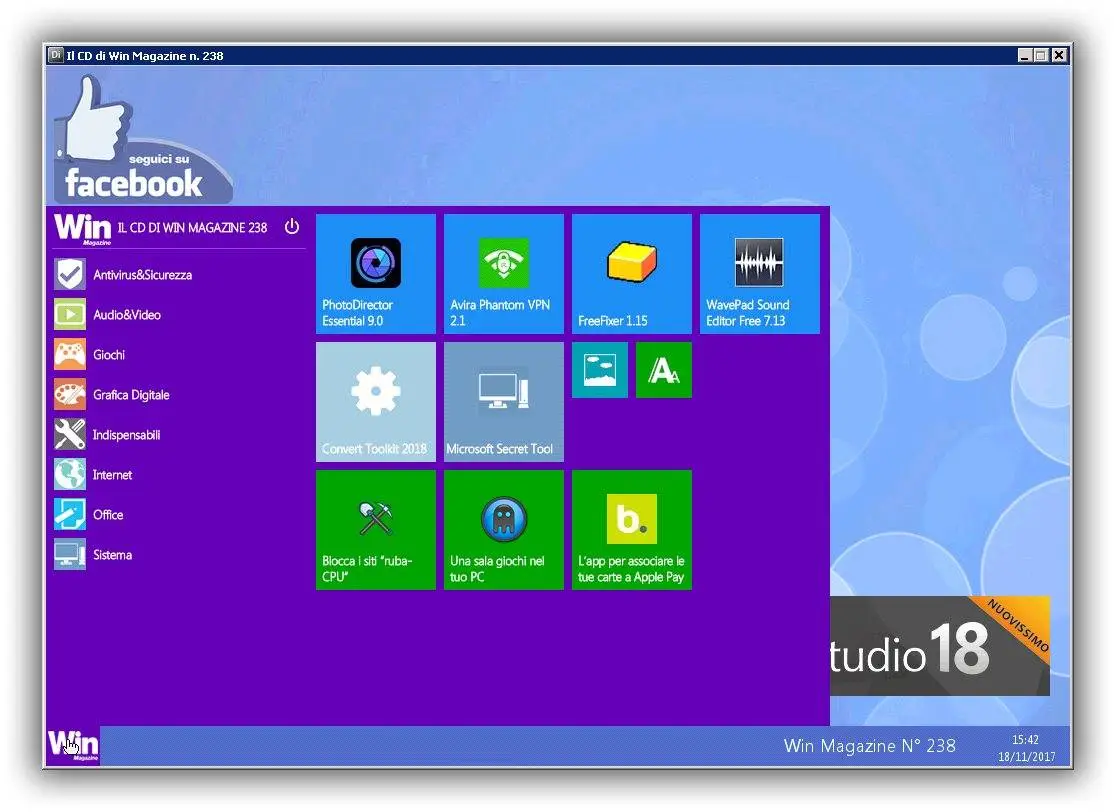Open the Blocca i siti "ruba-CPU" tile
The image size is (1116, 812).
[x=376, y=530]
